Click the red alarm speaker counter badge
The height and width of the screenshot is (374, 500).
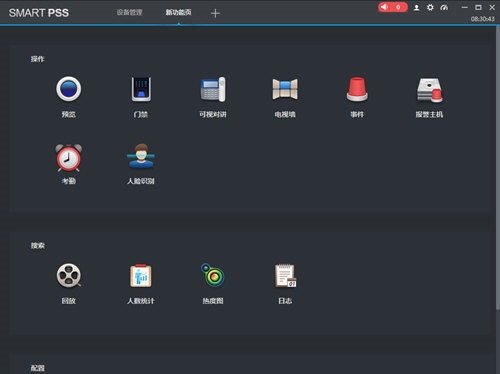click(x=393, y=7)
